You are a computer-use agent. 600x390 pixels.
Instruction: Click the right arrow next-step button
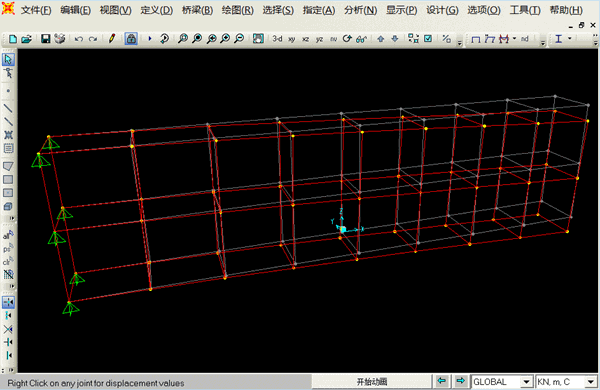coord(461,381)
